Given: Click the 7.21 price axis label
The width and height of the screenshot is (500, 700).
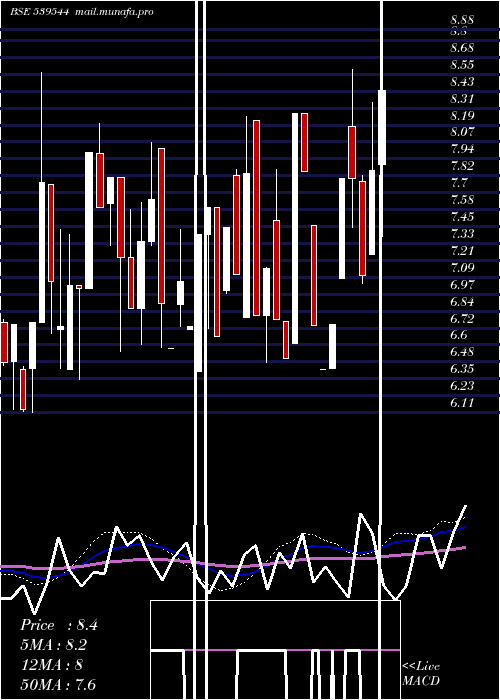Looking at the screenshot, I should coord(462,250).
